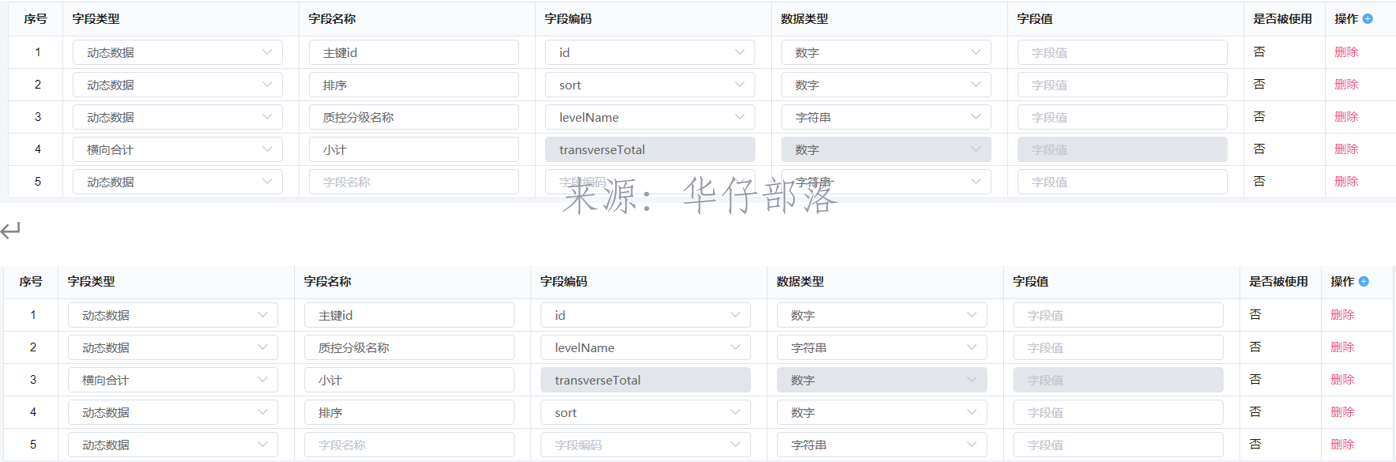
Task: Expand the levelName field code dropdown in top table
Action: click(x=649, y=117)
